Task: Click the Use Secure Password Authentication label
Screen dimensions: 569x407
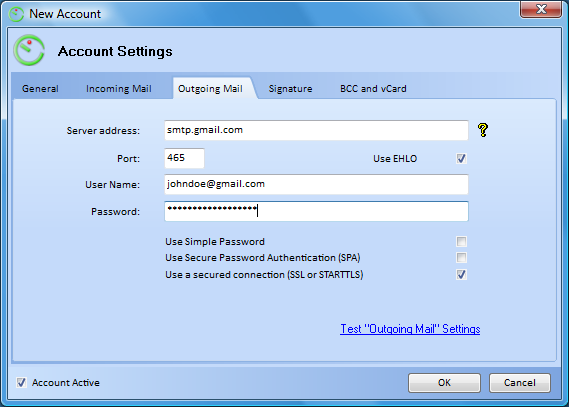Action: [263, 258]
